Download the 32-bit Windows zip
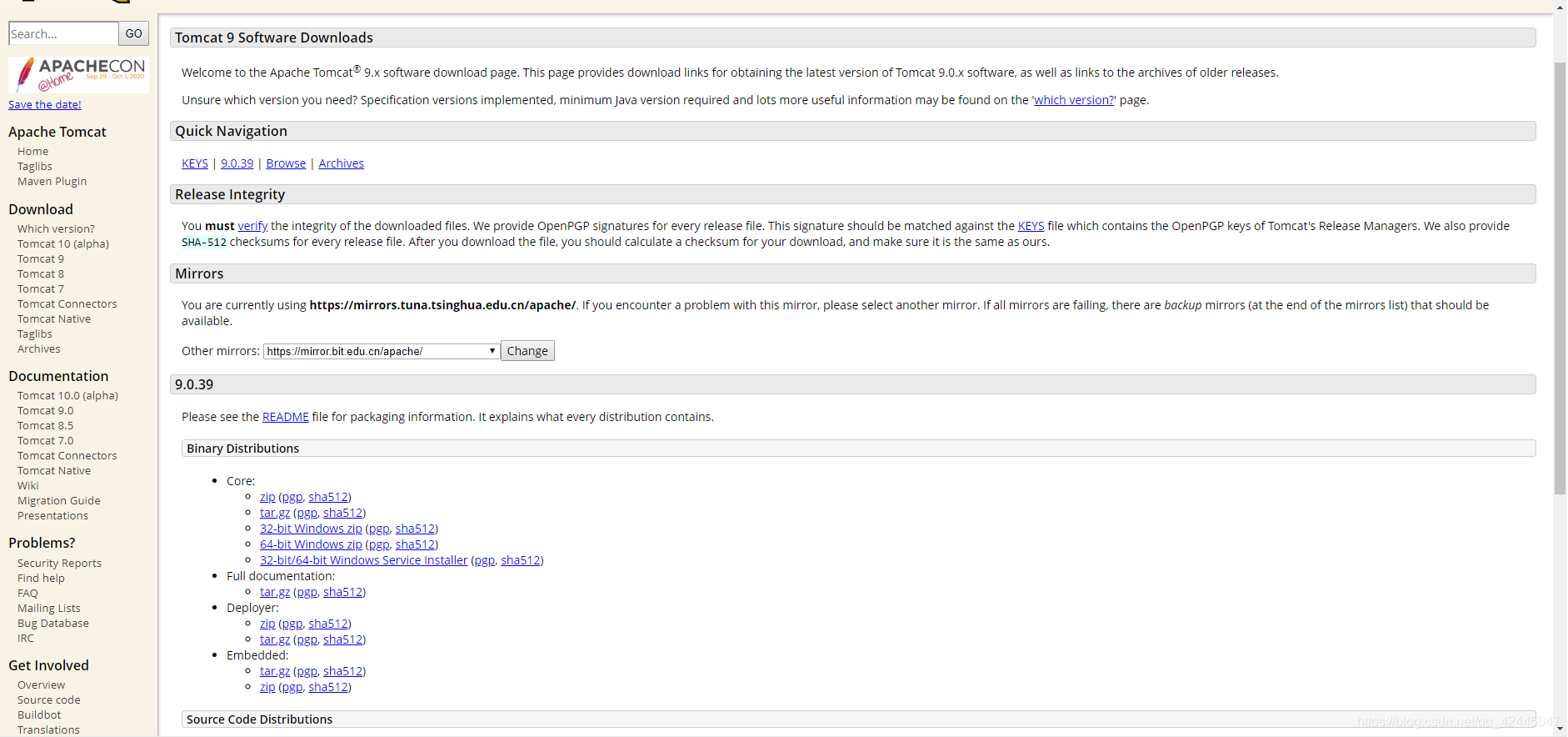Viewport: 1568px width, 737px height. (311, 529)
